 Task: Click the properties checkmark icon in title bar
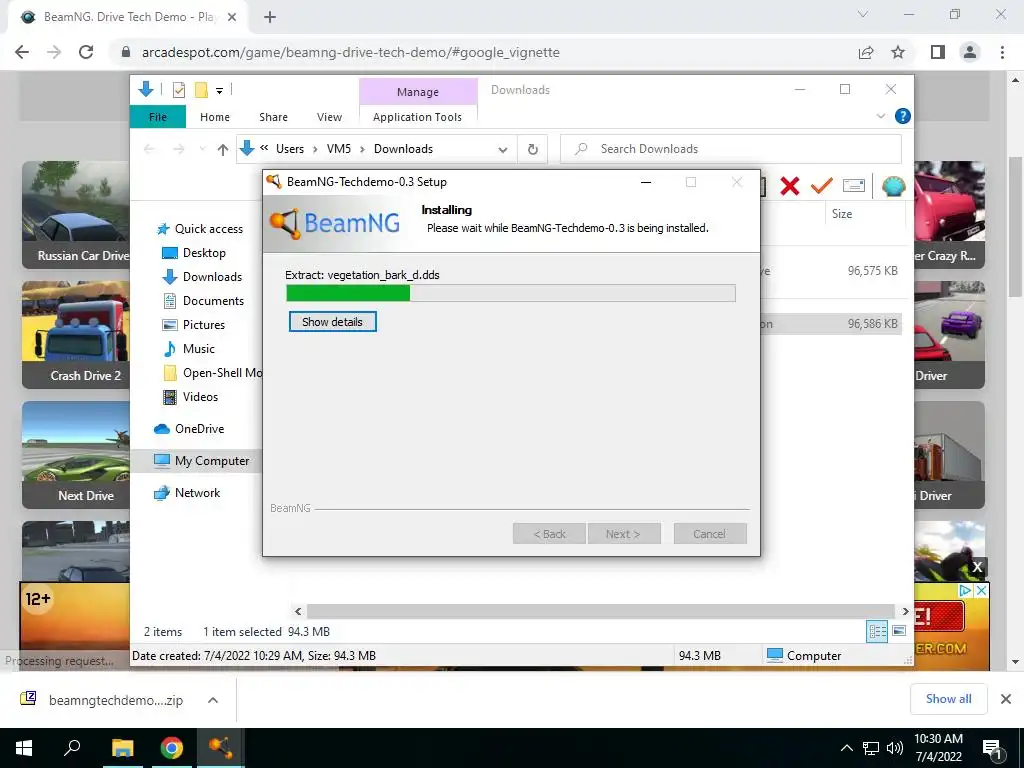click(x=178, y=90)
